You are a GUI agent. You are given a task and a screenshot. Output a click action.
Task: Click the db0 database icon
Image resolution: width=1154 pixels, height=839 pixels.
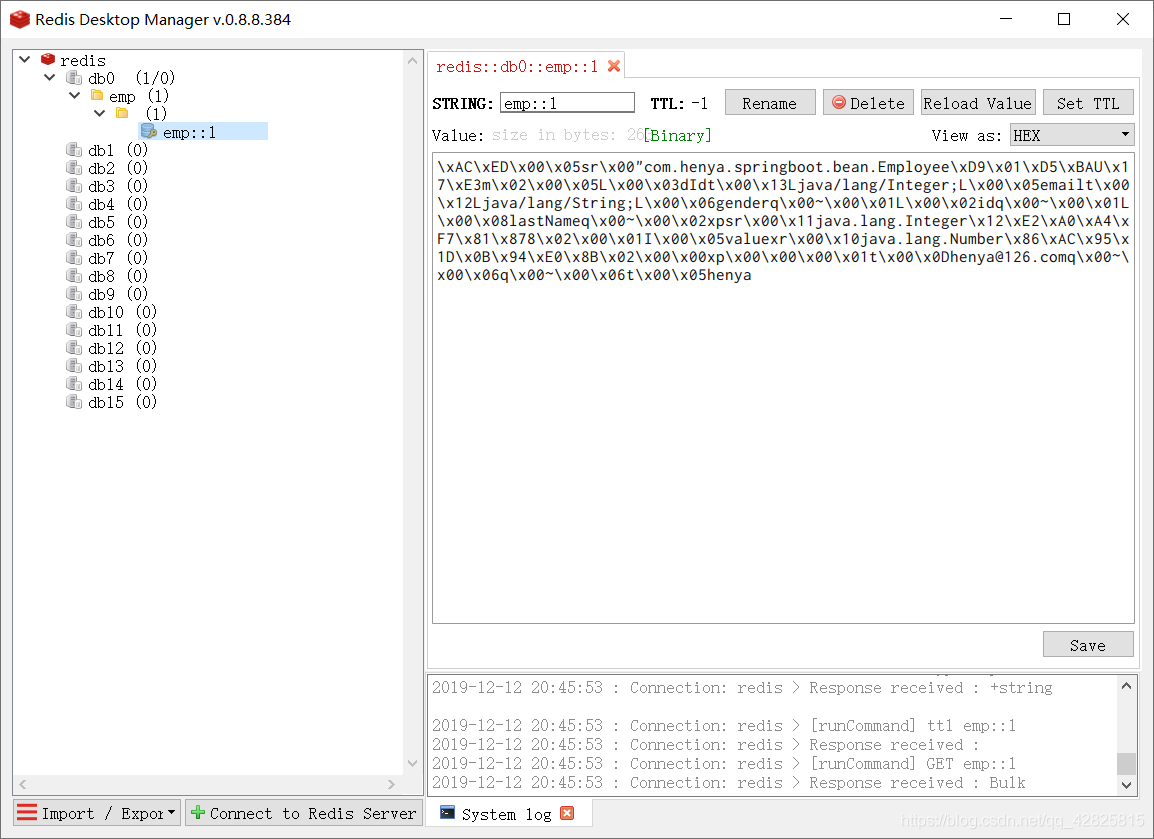[x=74, y=77]
